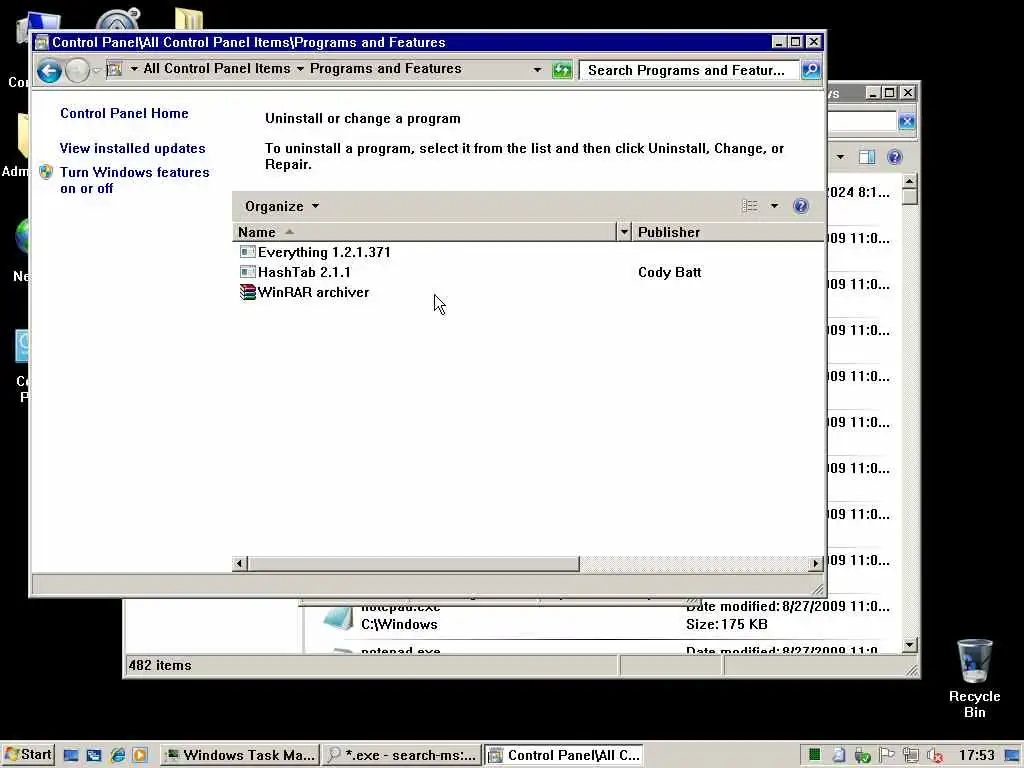Expand arrow between All Control Panel Items and Programs

[x=300, y=69]
